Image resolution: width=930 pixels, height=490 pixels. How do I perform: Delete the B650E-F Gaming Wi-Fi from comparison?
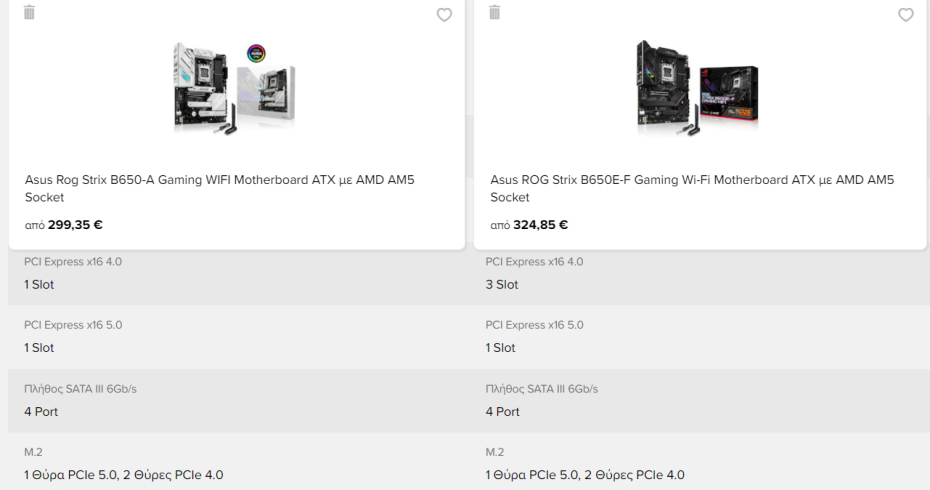[494, 12]
